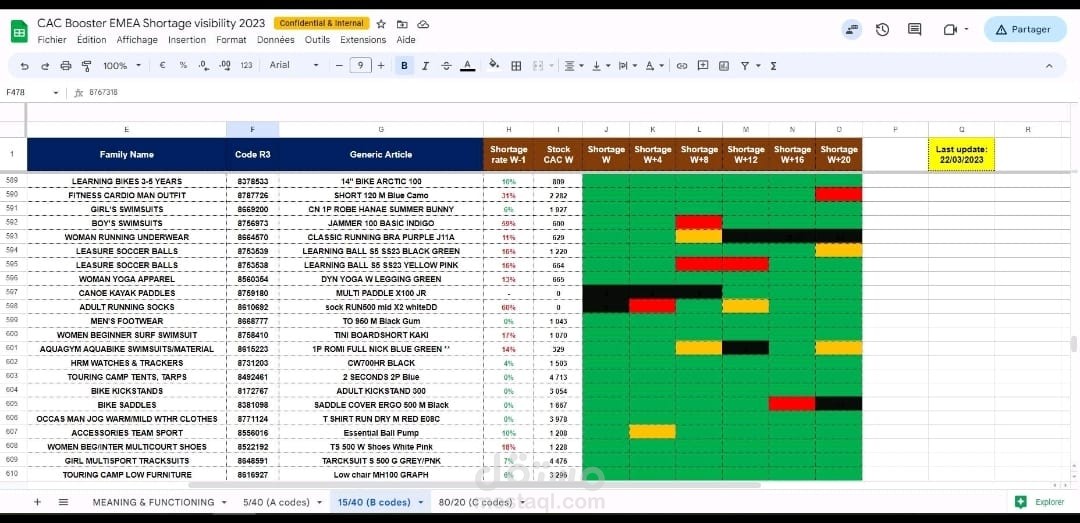Start a video call
This screenshot has height=523, width=1080.
[x=951, y=29]
